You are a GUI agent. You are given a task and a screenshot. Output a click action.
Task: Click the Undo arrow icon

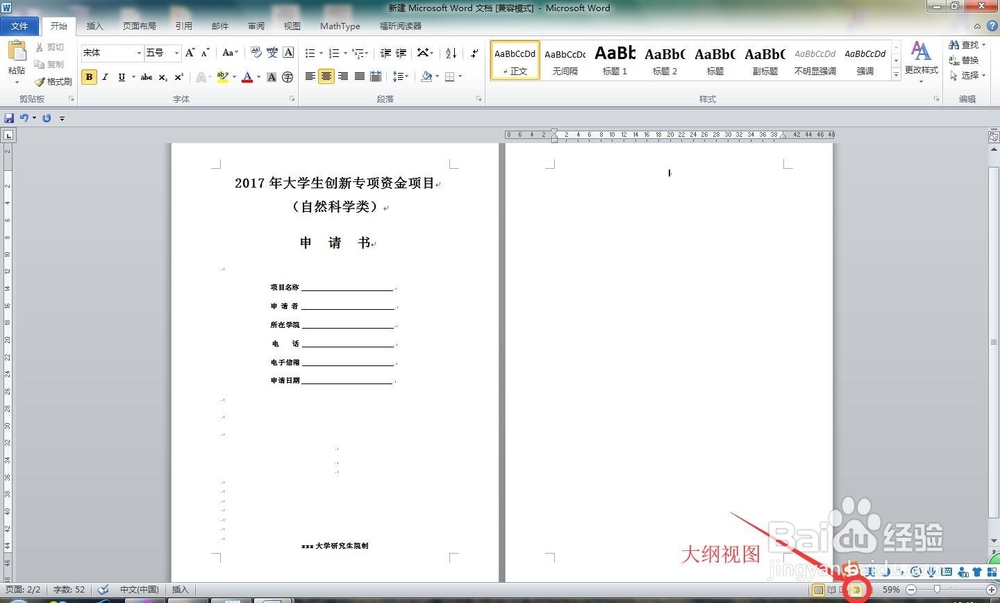pyautogui.click(x=24, y=118)
